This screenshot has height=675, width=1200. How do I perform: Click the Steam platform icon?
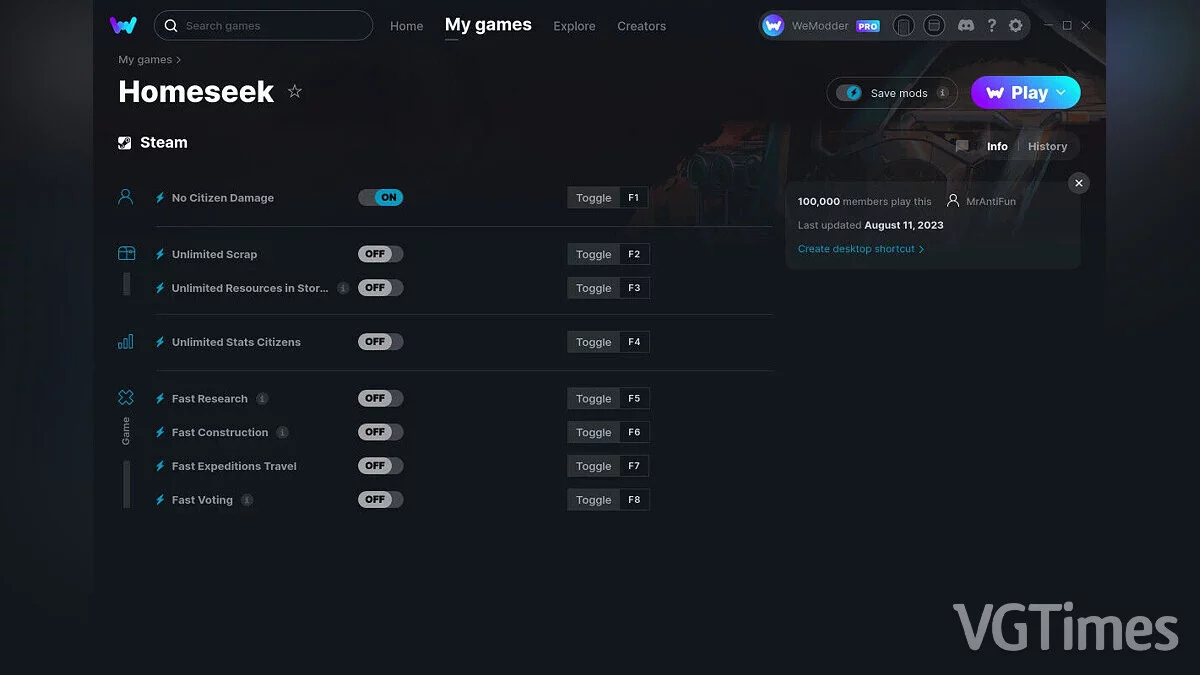coord(124,143)
